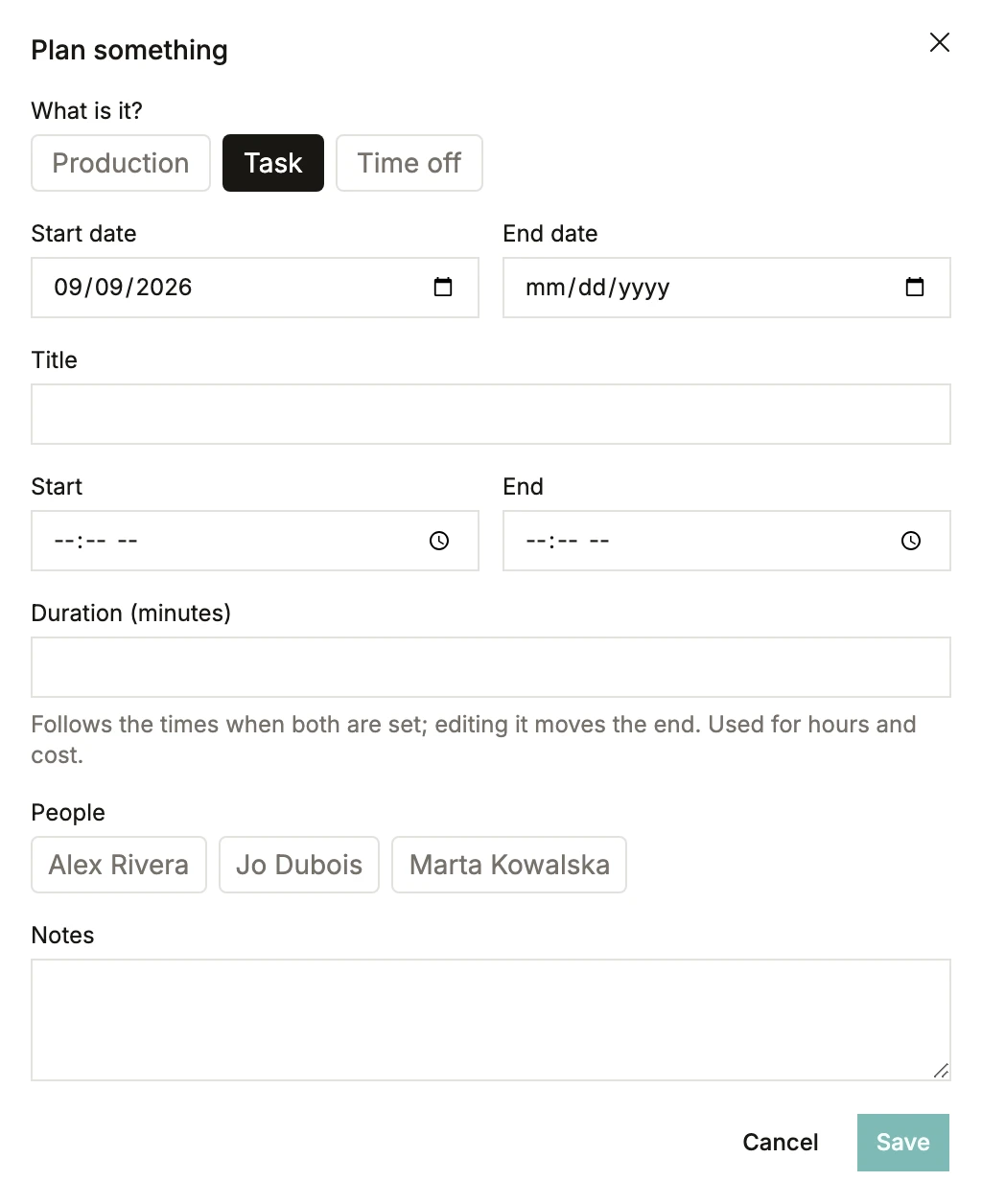982x1204 pixels.
Task: Toggle Alex Rivera in People
Action: pos(119,865)
